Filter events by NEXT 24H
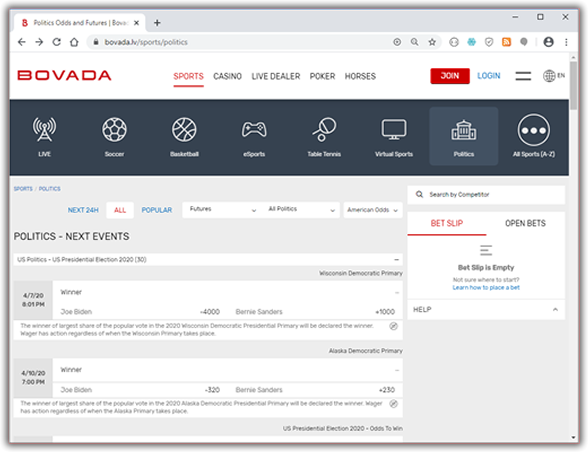 pos(83,210)
